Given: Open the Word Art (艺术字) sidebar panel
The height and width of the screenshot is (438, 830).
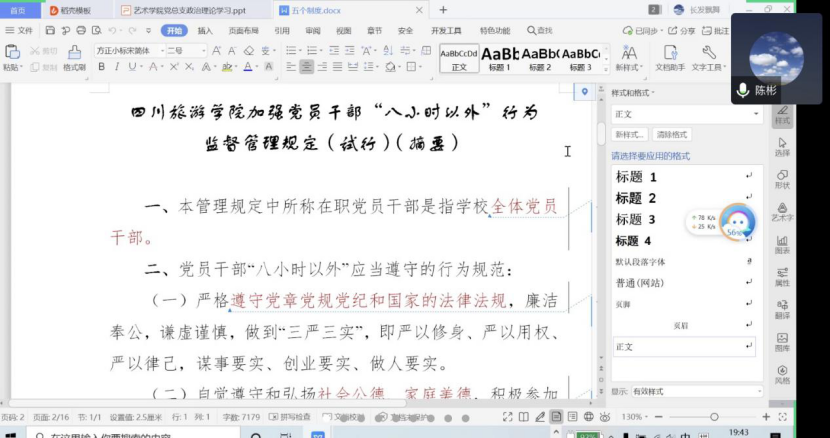Looking at the screenshot, I should point(782,212).
